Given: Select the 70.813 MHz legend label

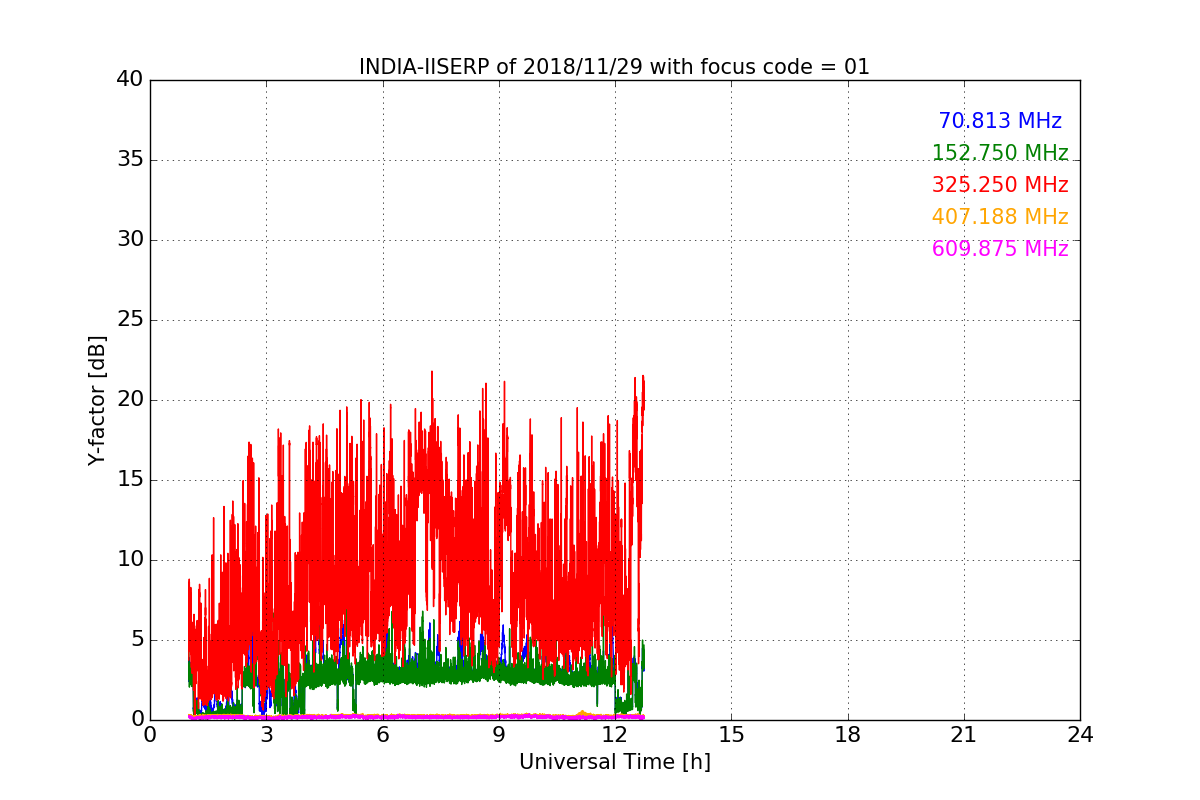Looking at the screenshot, I should pyautogui.click(x=1000, y=121).
